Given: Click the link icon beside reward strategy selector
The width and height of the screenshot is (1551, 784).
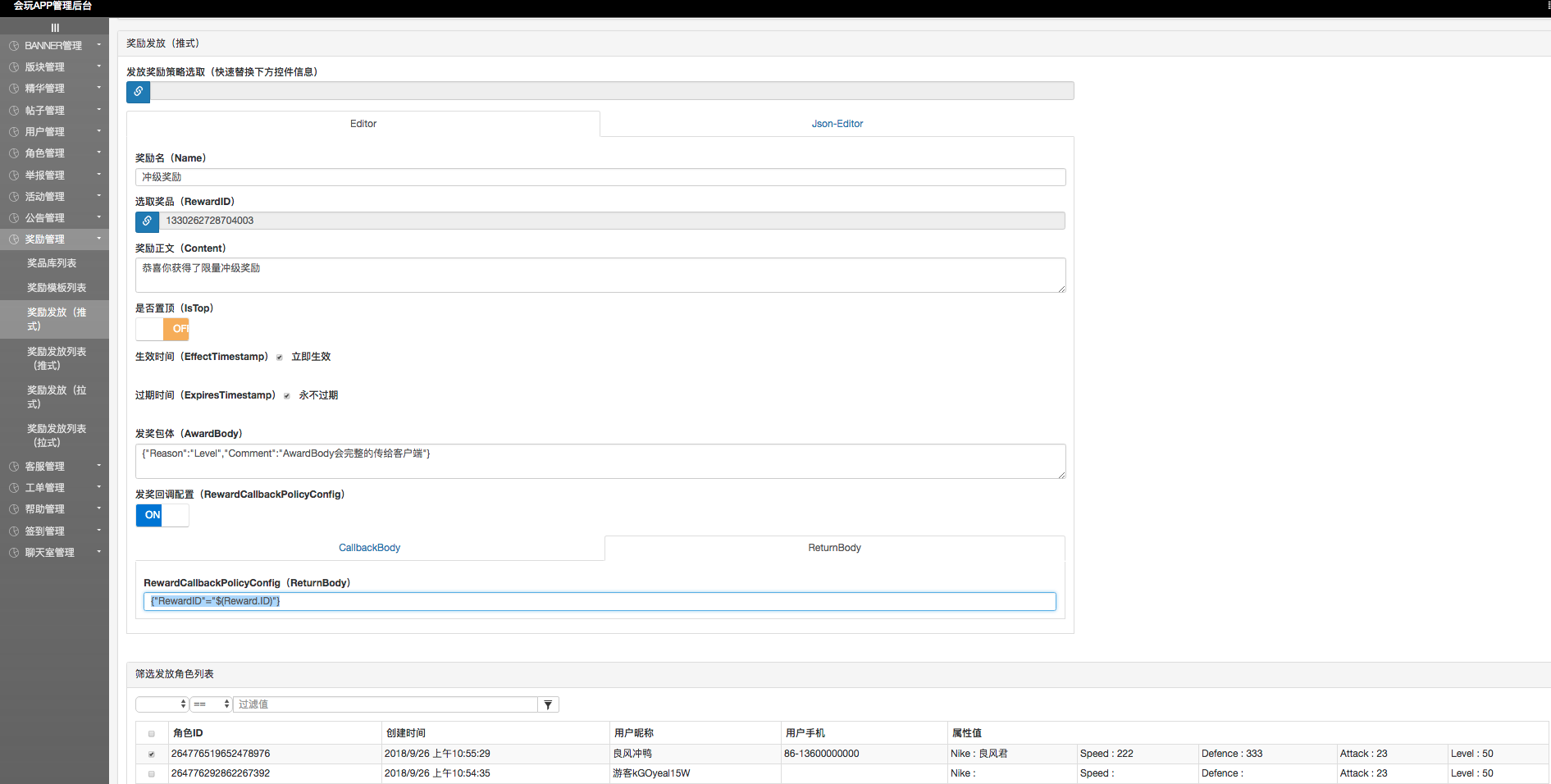Looking at the screenshot, I should pyautogui.click(x=138, y=91).
